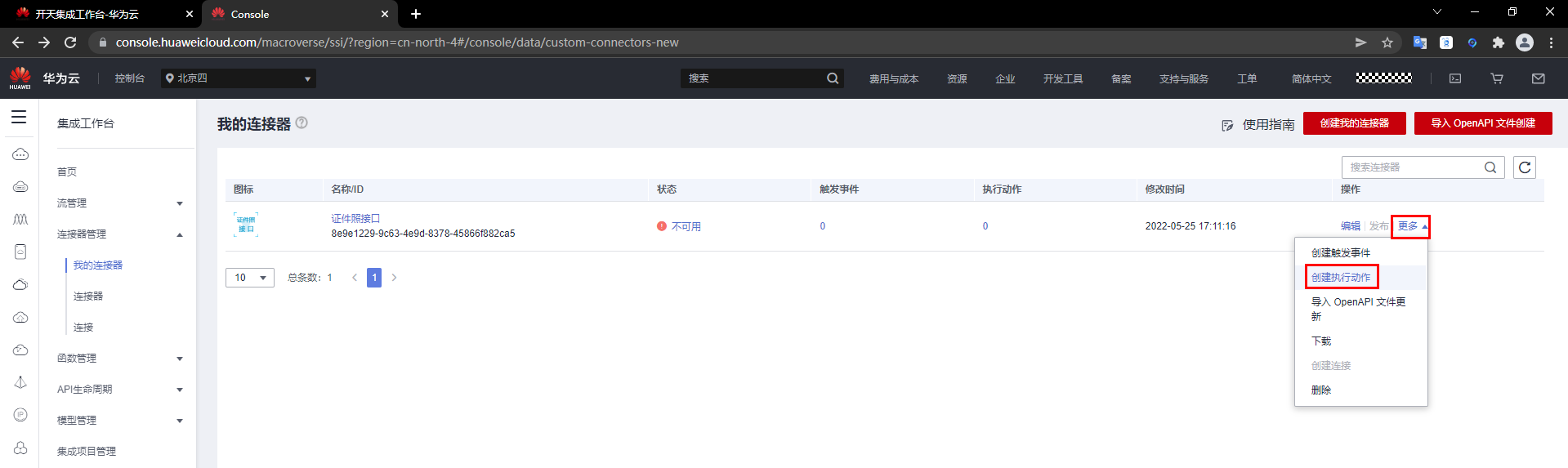Open 支持与服务 in top navigation
This screenshot has width=1568, height=468.
(1184, 79)
